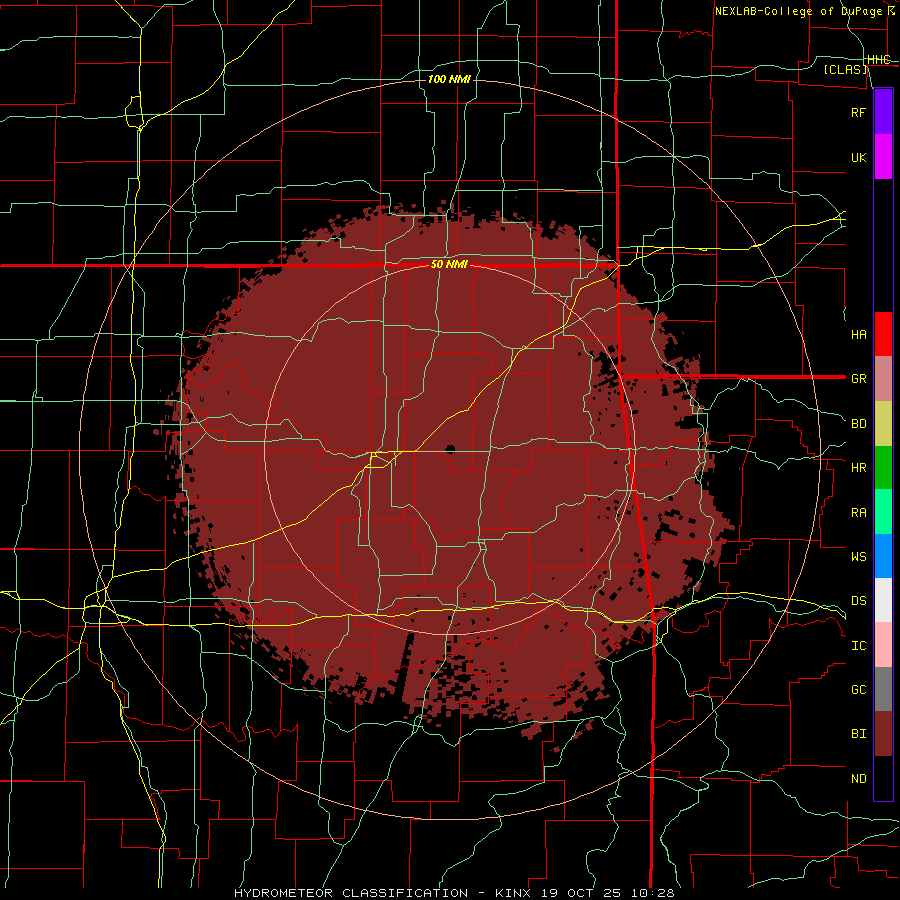Select the BD yellow legend swatch
The height and width of the screenshot is (900, 900).
883,424
